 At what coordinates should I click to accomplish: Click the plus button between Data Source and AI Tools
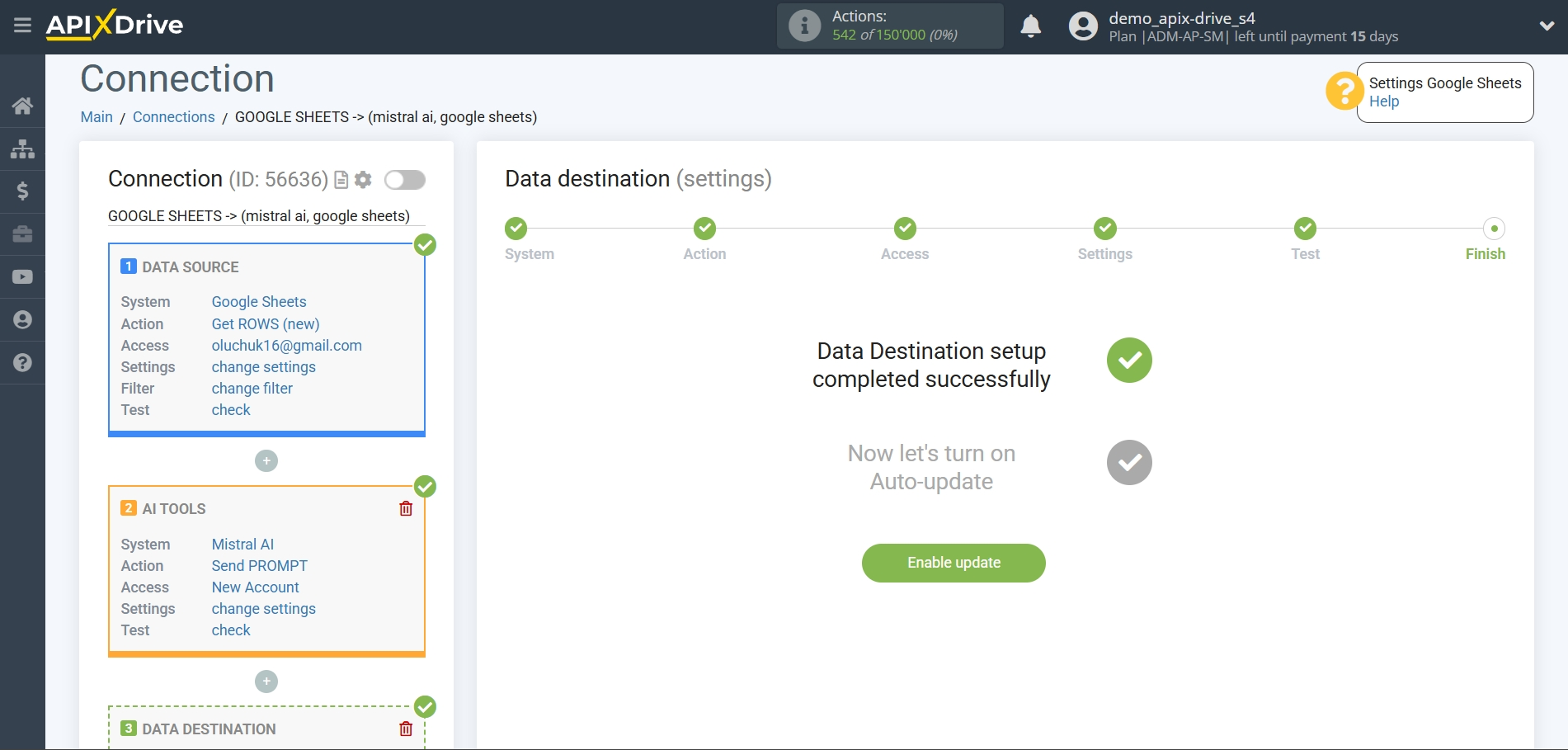coord(266,460)
